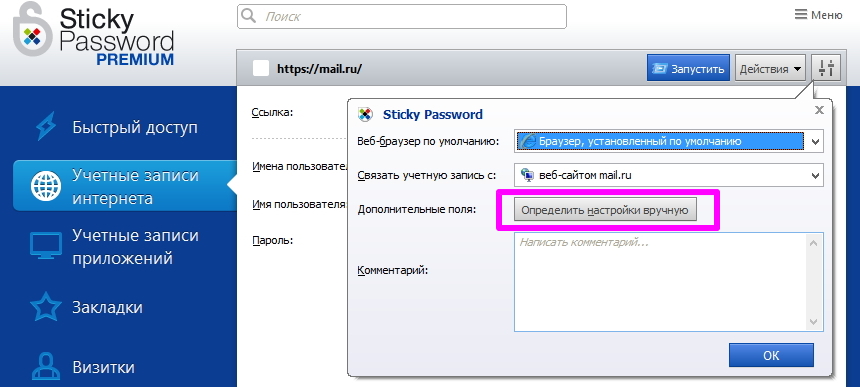Click into the Поиск search field
The width and height of the screenshot is (860, 387).
point(401,16)
